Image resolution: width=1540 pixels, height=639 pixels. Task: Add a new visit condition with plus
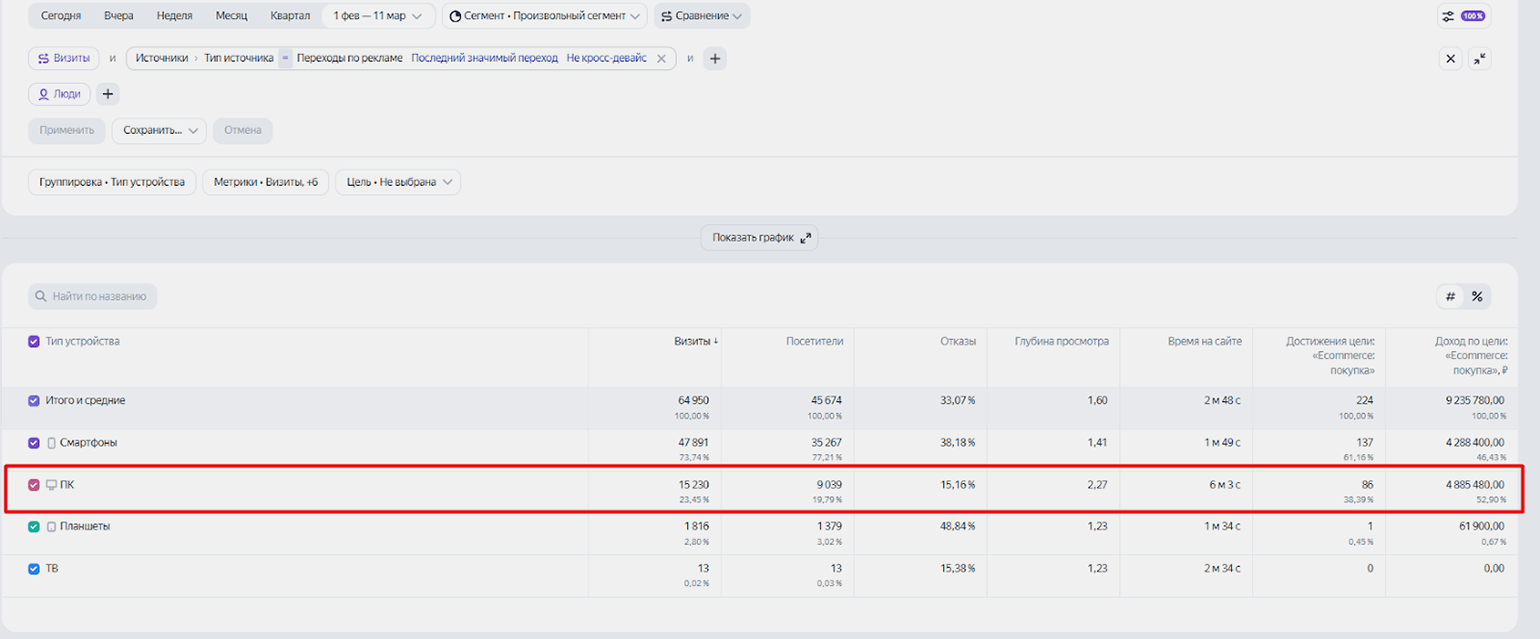[x=715, y=59]
